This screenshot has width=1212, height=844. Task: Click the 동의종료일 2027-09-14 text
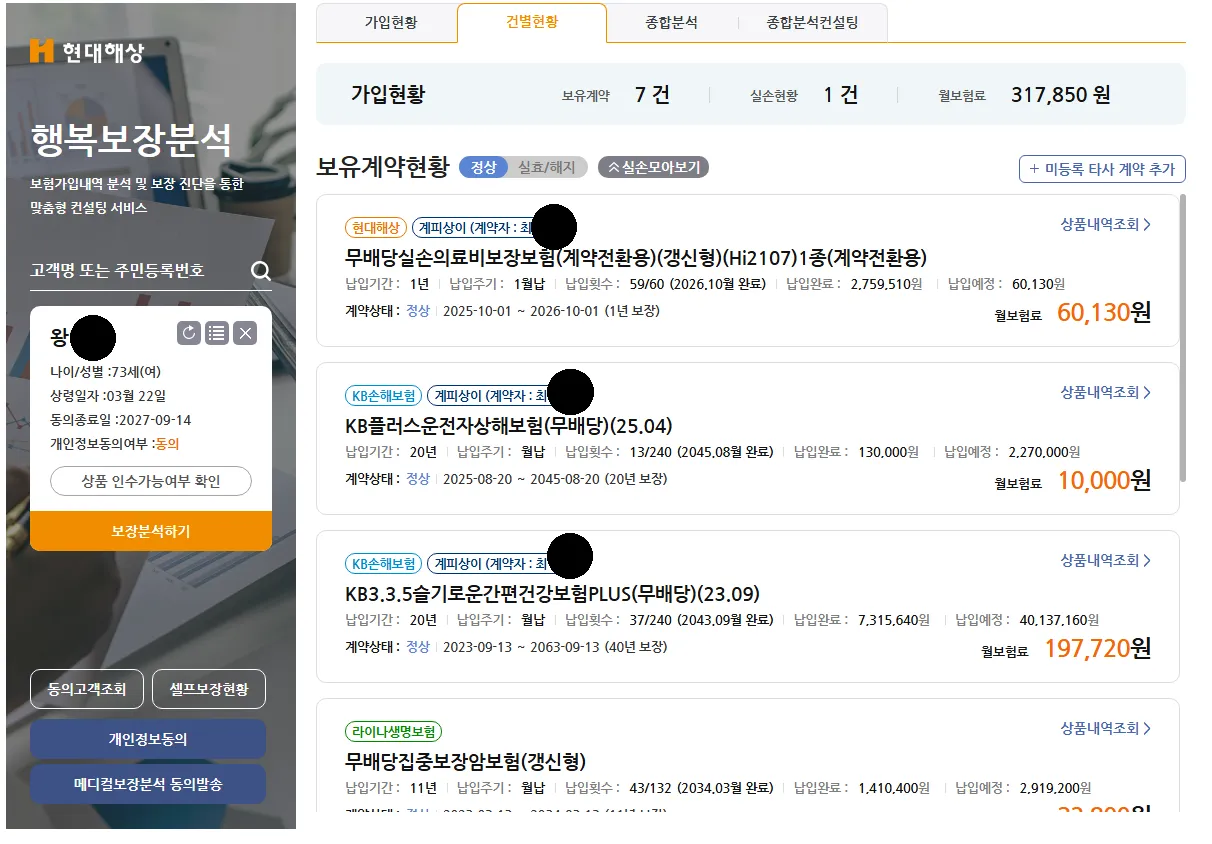[121, 420]
